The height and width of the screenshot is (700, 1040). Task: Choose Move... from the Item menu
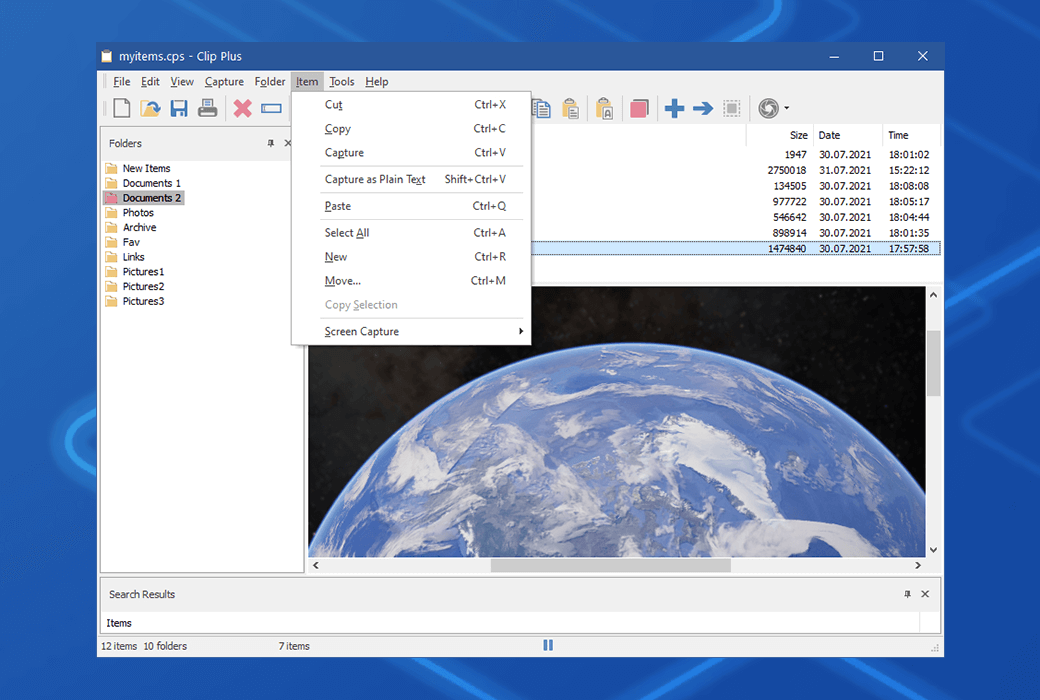pyautogui.click(x=411, y=281)
